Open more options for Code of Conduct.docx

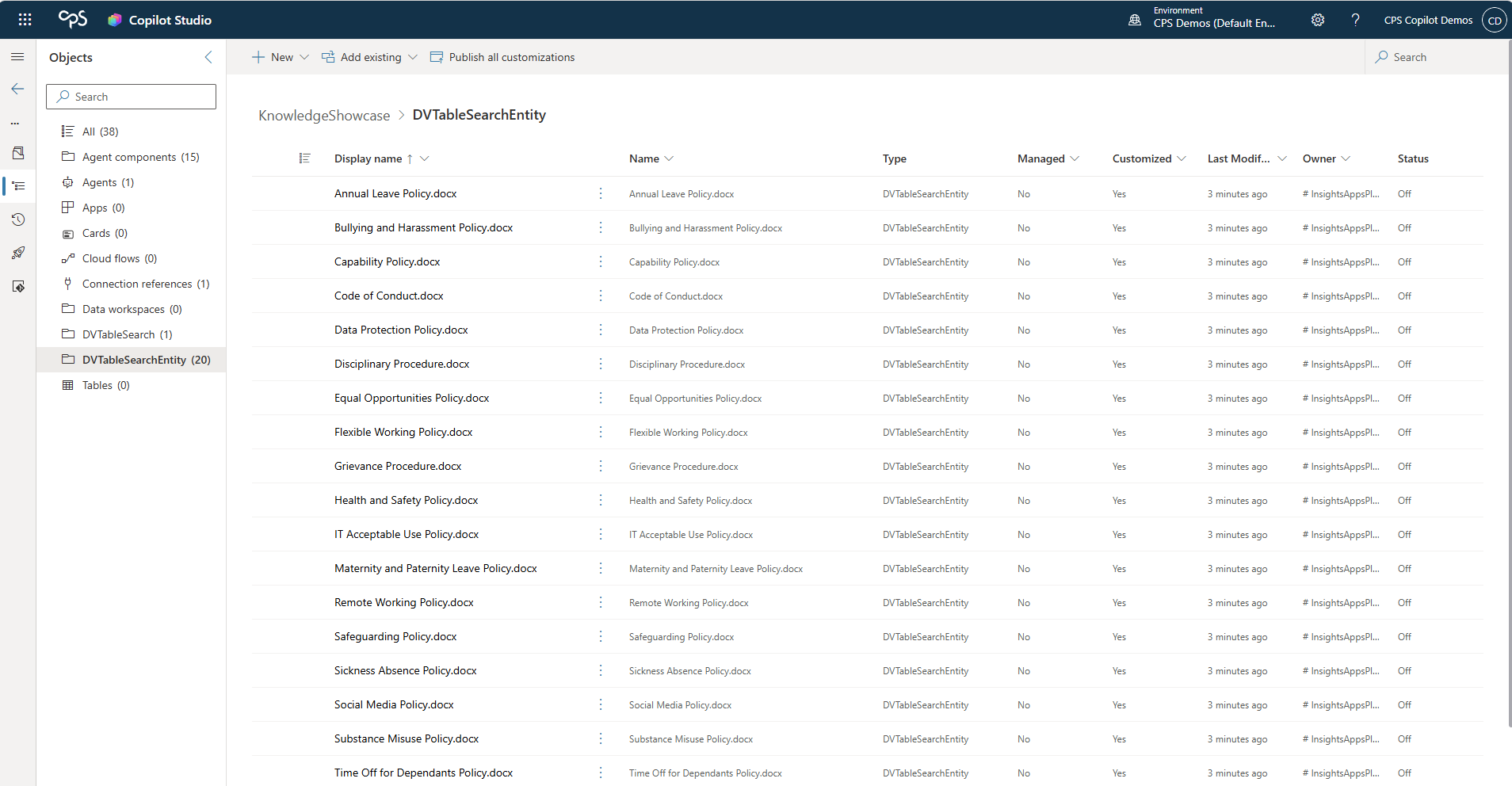(601, 296)
